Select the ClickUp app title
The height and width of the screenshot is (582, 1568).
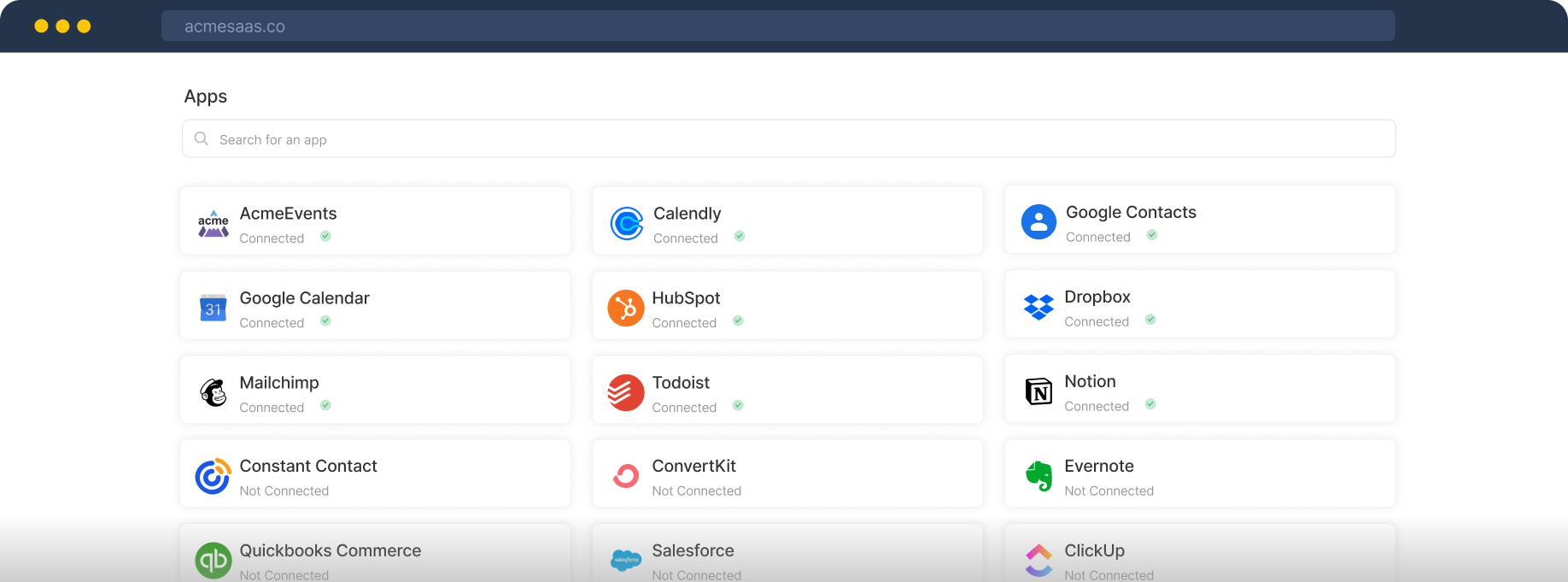click(1094, 550)
